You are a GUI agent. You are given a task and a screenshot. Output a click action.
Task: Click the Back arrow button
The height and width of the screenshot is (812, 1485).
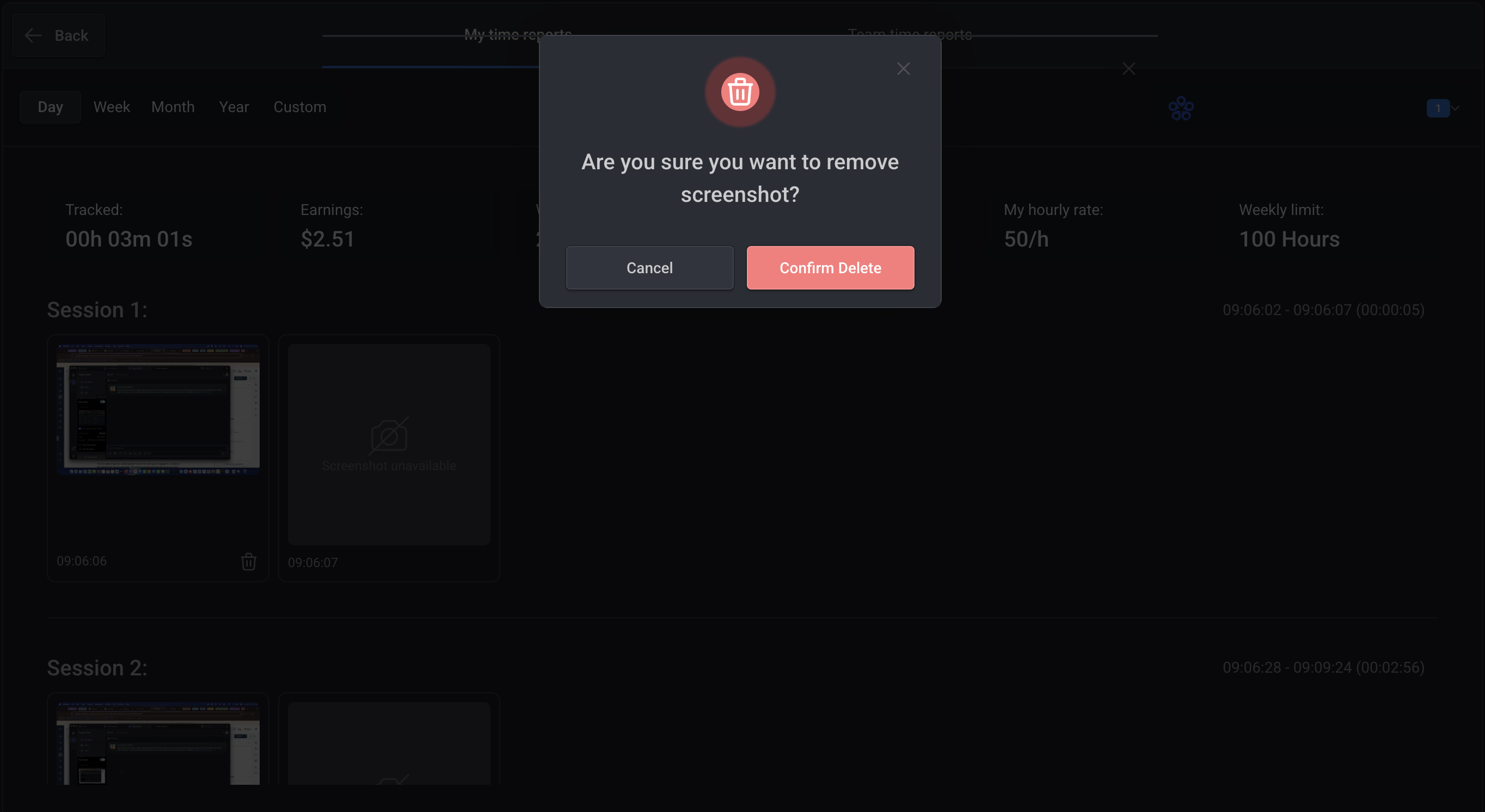pyautogui.click(x=58, y=36)
